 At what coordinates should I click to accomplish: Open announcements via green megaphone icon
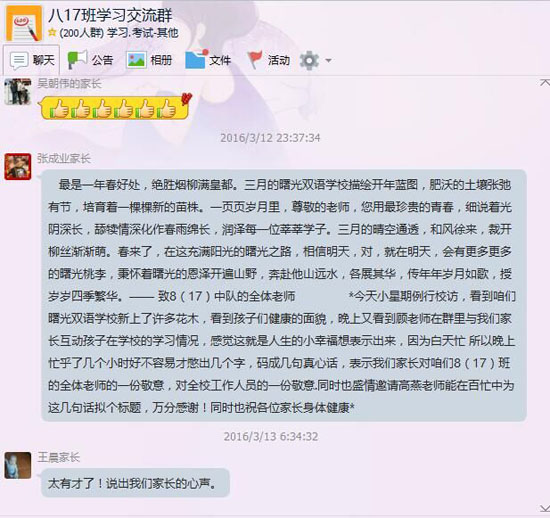77,59
